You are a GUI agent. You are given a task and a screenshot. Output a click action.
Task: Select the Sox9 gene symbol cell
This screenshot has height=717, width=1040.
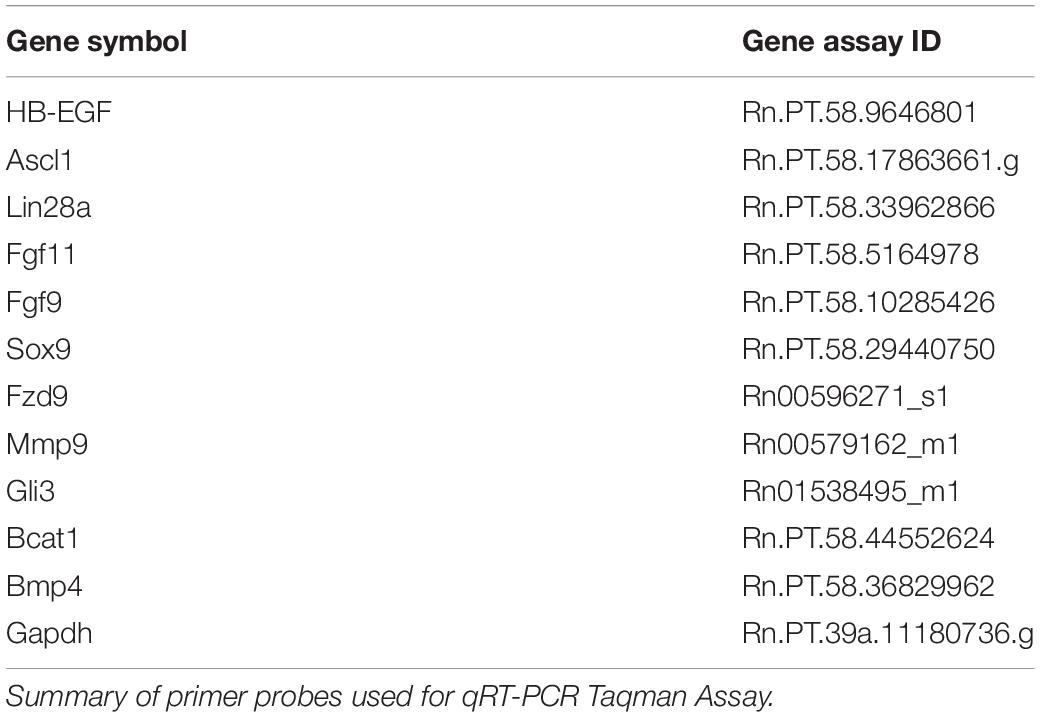(38, 350)
